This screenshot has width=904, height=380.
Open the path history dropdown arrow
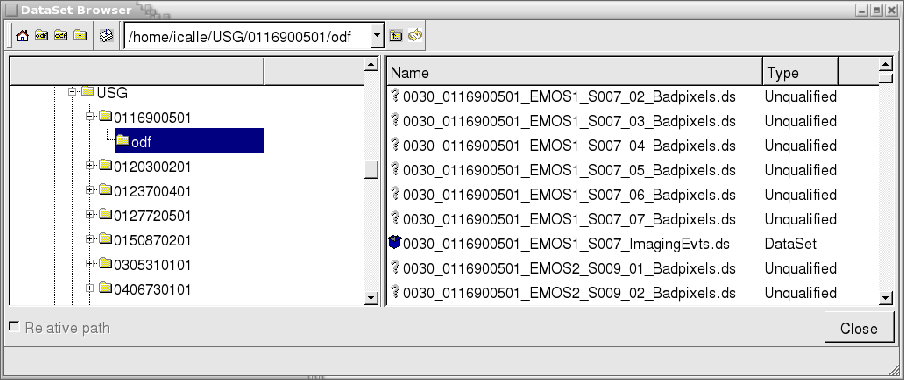point(377,36)
